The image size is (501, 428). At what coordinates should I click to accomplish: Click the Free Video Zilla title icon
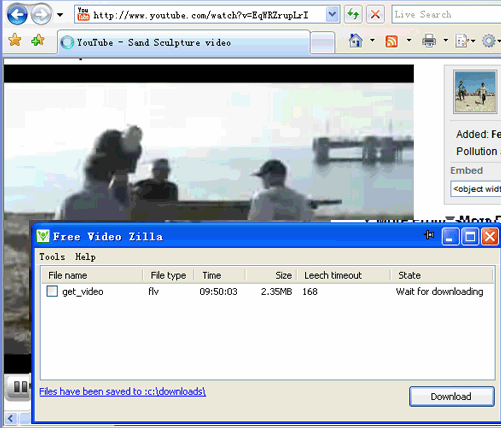(x=43, y=236)
